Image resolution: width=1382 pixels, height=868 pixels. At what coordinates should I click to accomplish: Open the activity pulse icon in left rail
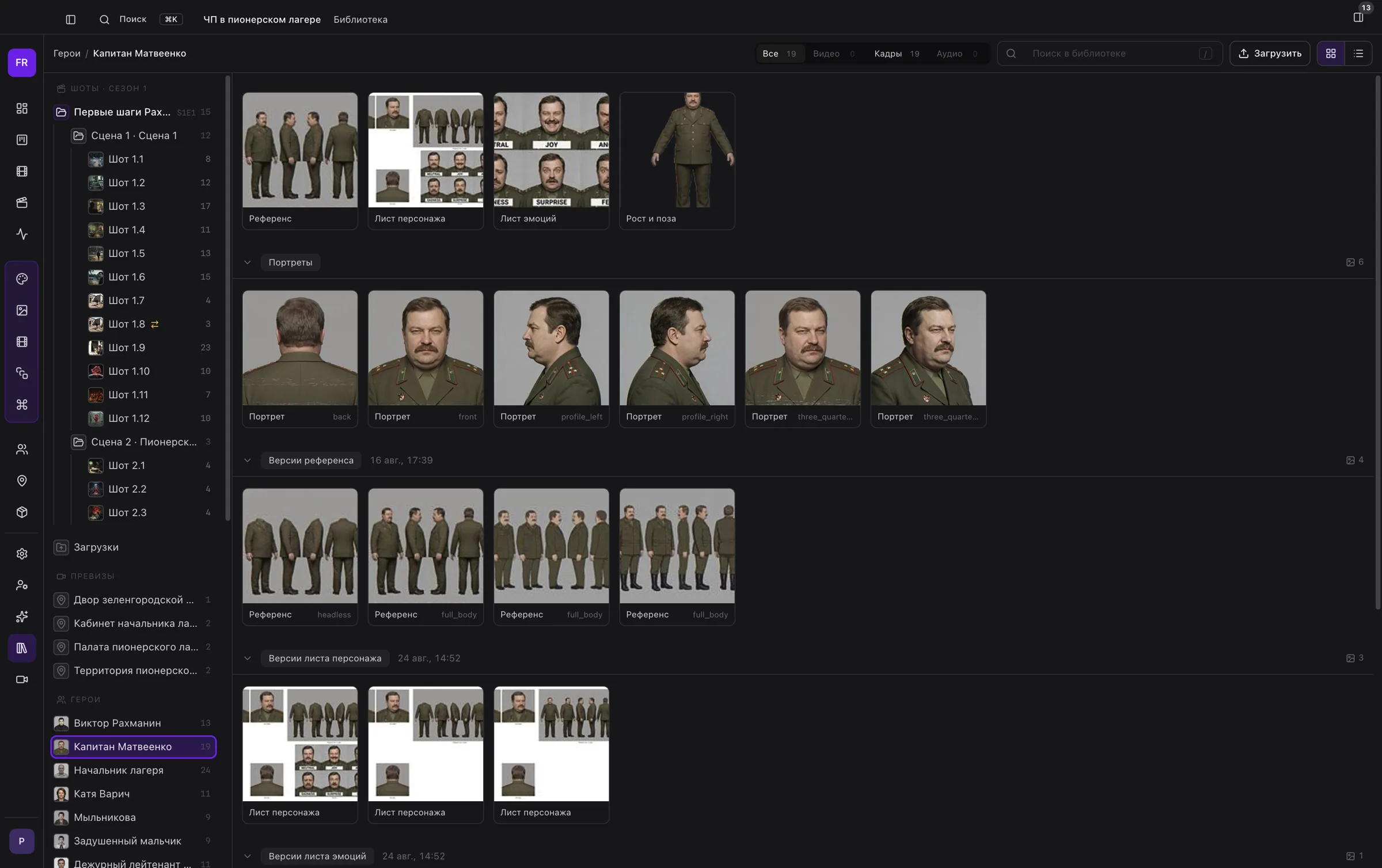22,234
